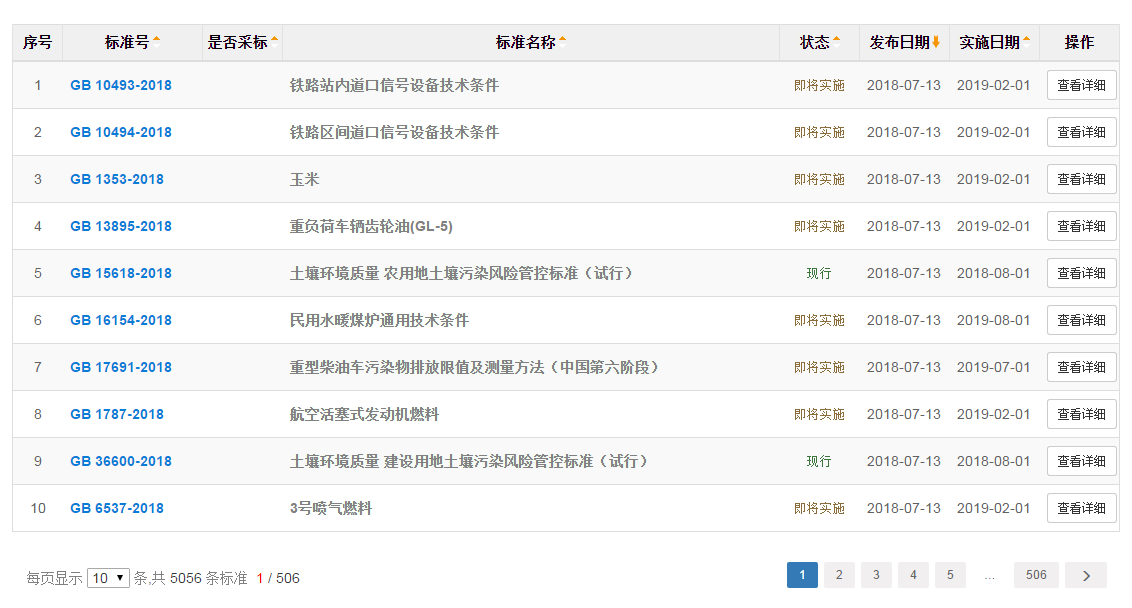Sort by 实施日期 column arrow icon
The image size is (1132, 608).
[1026, 42]
